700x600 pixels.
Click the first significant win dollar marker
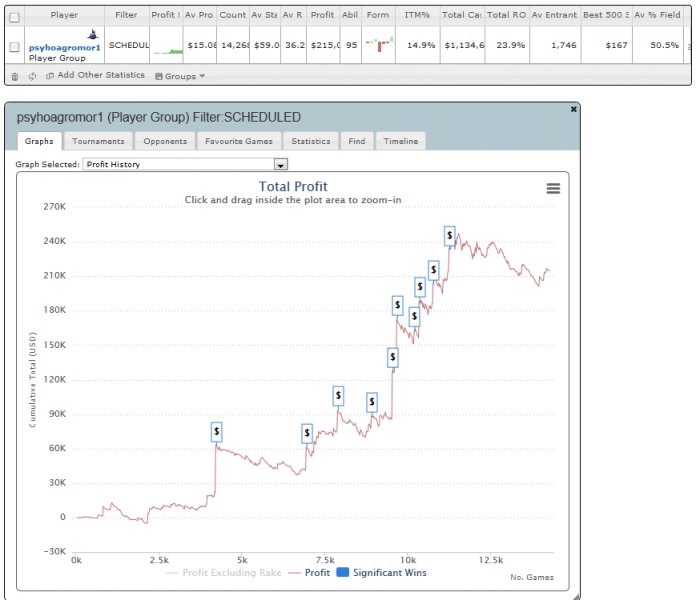tap(217, 431)
